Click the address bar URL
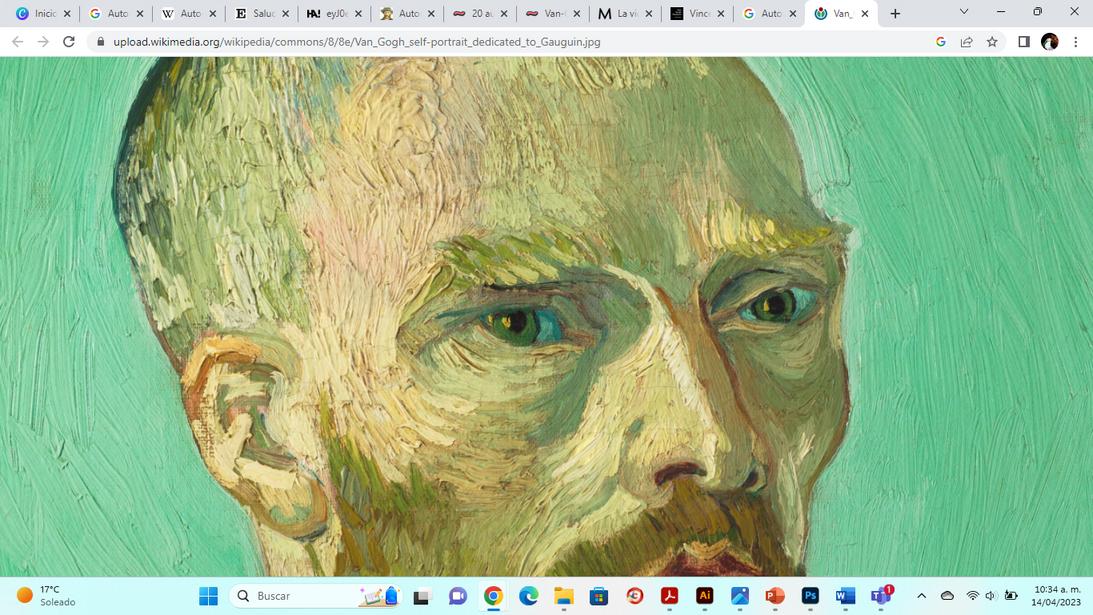 coord(357,42)
